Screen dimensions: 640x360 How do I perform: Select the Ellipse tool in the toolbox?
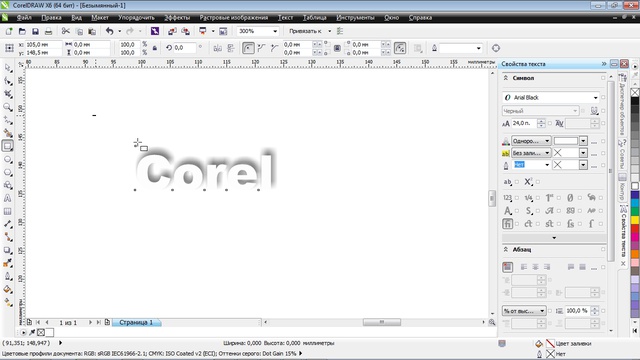(8, 159)
